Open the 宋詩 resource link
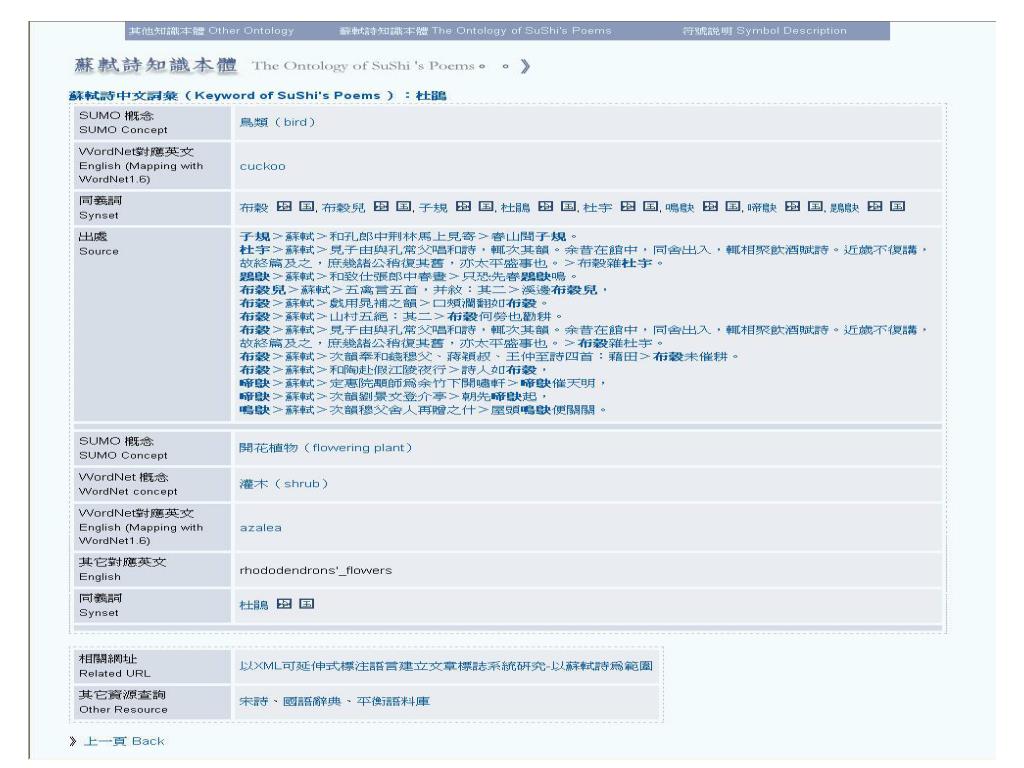 pos(253,701)
